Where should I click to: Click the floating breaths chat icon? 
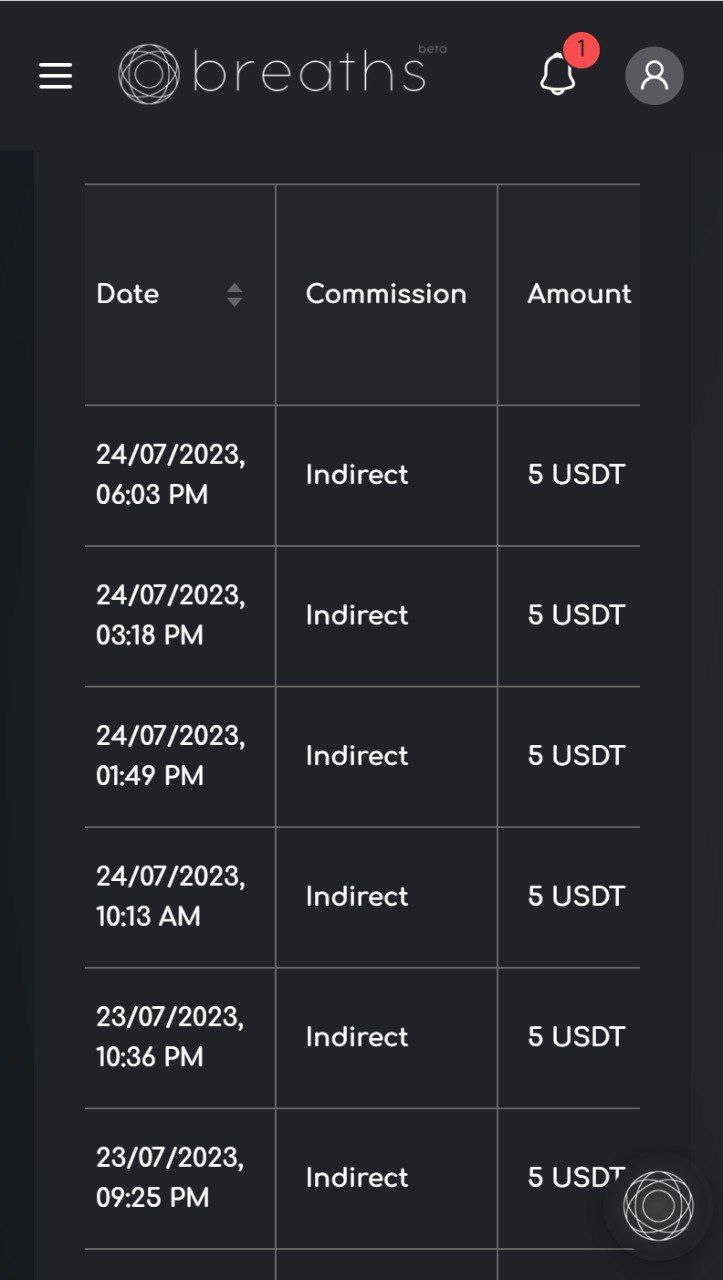click(x=657, y=1205)
